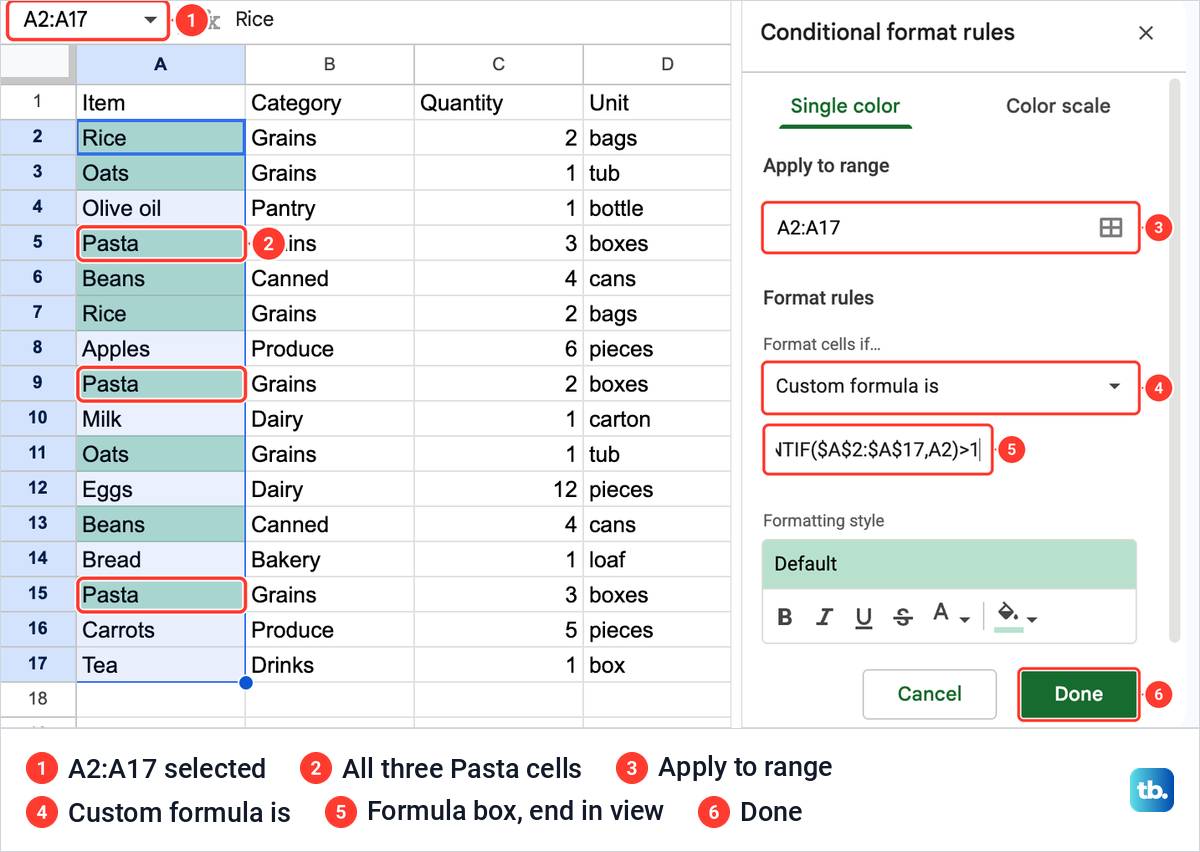The height and width of the screenshot is (852, 1200).
Task: Select the Apples cell
Action: point(160,348)
